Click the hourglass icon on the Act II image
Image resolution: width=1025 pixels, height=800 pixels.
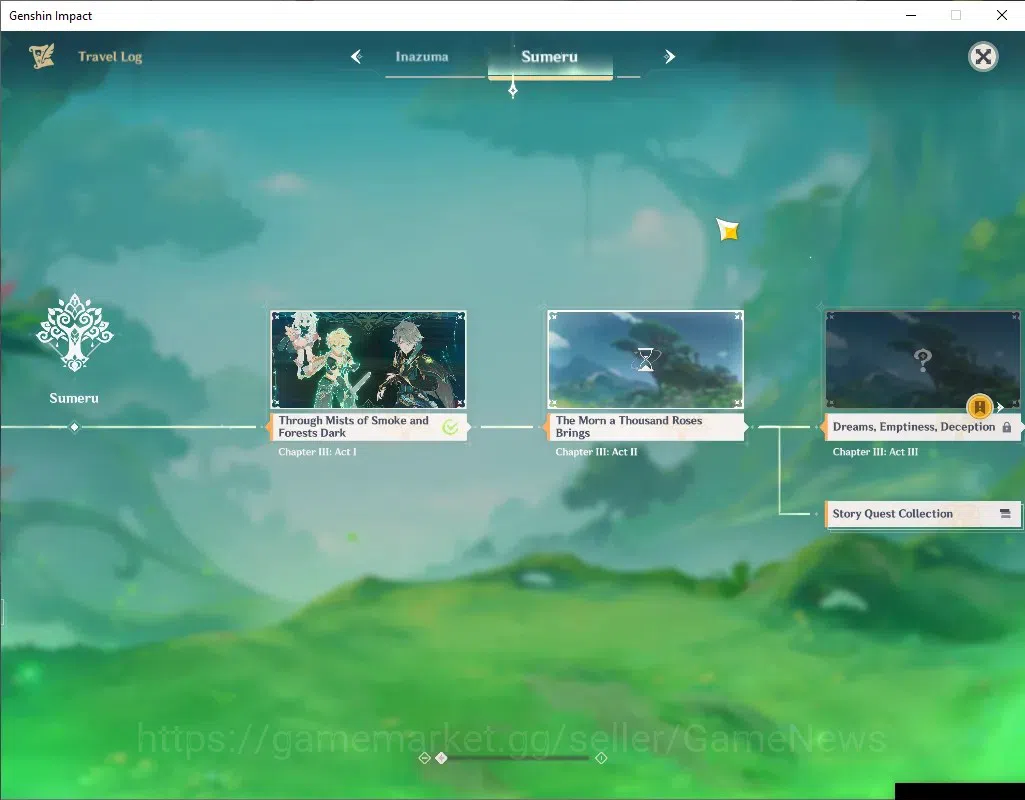(645, 359)
